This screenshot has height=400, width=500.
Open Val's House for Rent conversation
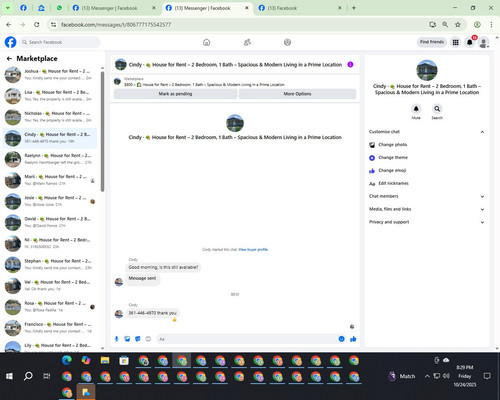[50, 286]
